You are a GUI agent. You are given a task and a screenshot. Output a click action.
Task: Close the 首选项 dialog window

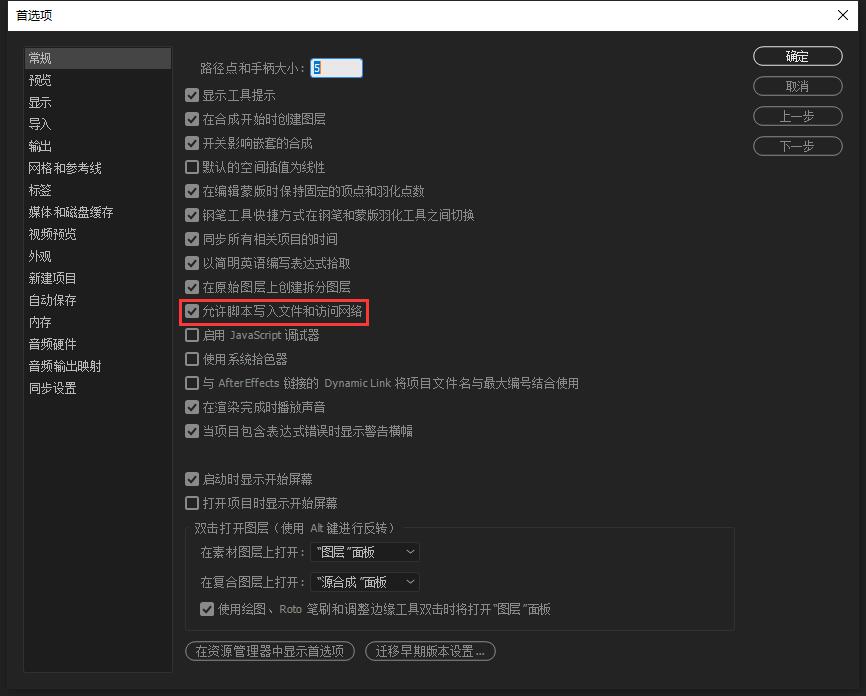pyautogui.click(x=843, y=15)
